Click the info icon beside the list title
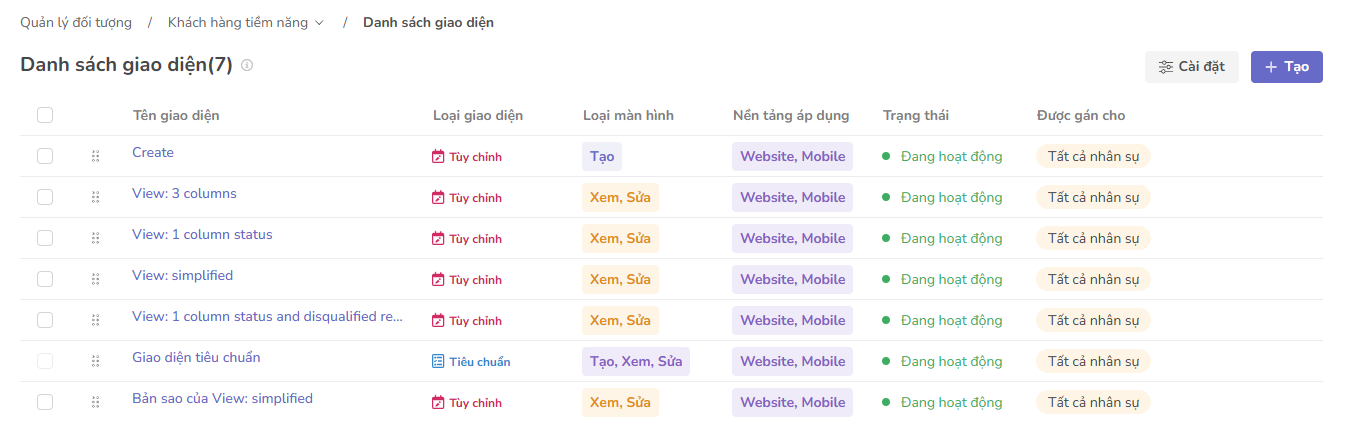1345x428 pixels. (x=247, y=66)
